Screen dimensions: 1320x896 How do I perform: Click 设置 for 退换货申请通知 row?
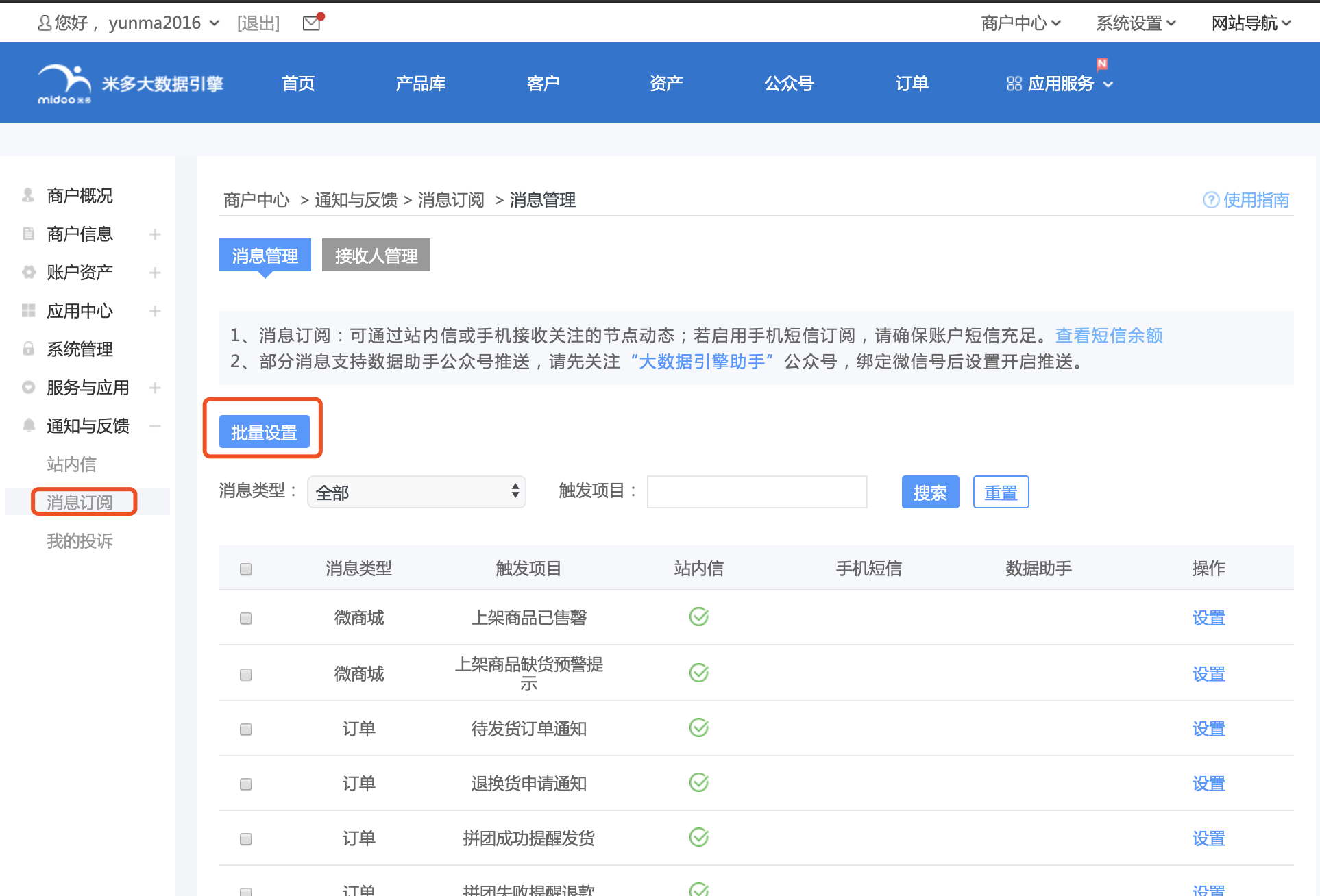[1208, 784]
